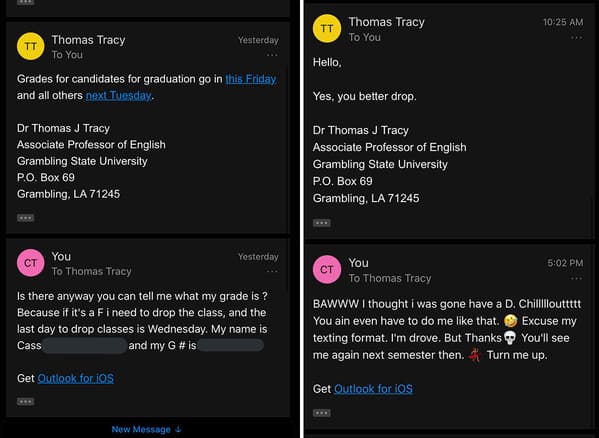Tap 'To Thomas Tracy' recipient line on 5:02 PM email
Screen dimensions: 599x438
pos(390,278)
